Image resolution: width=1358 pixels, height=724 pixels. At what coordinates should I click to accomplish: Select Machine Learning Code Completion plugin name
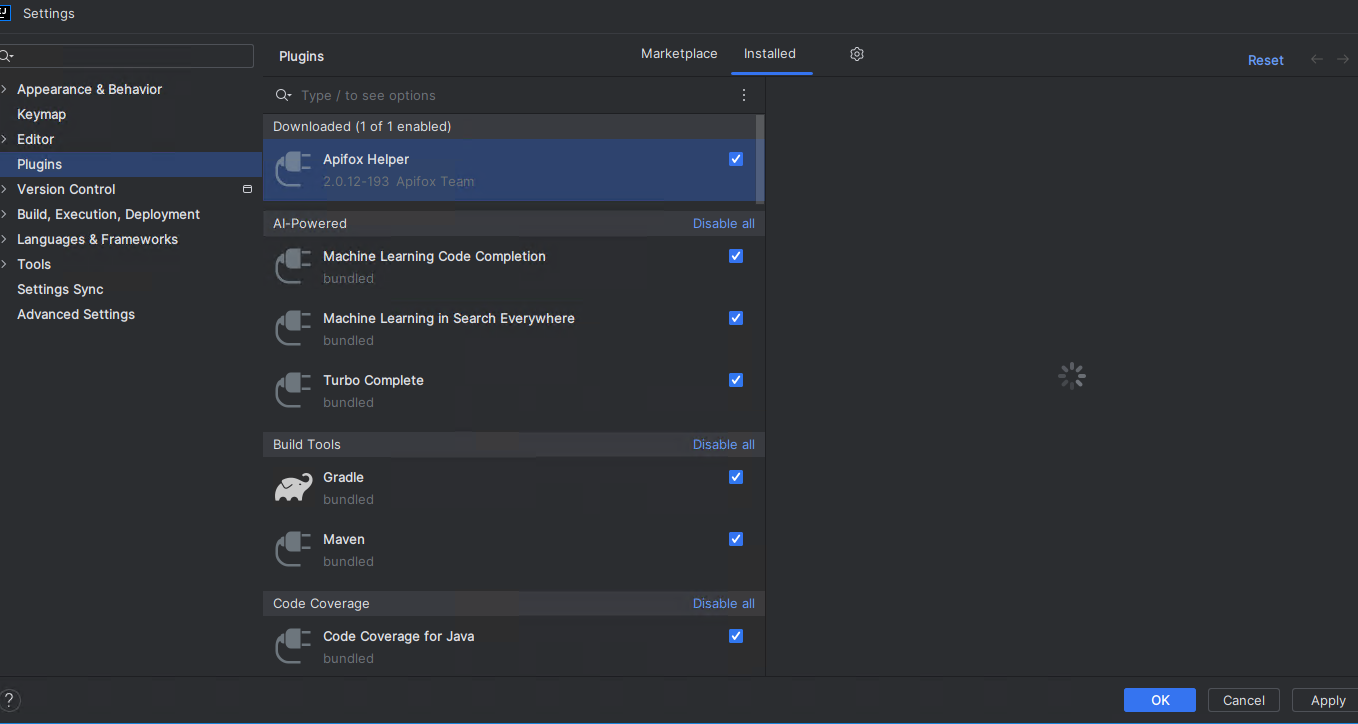[x=434, y=256]
